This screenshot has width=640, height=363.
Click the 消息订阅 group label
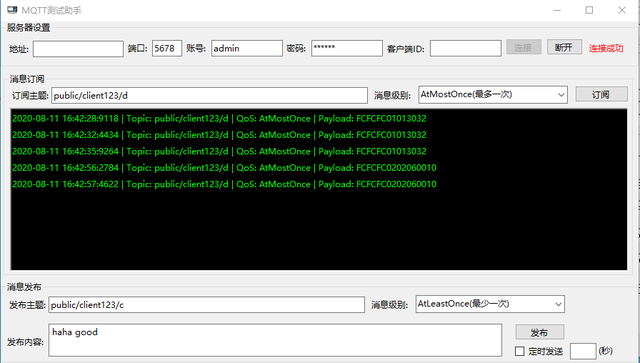point(27,79)
